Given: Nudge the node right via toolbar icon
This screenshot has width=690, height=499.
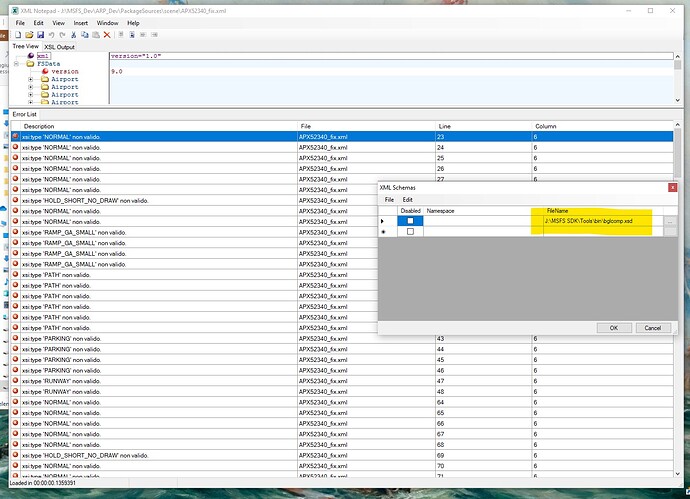Looking at the screenshot, I should tap(154, 35).
